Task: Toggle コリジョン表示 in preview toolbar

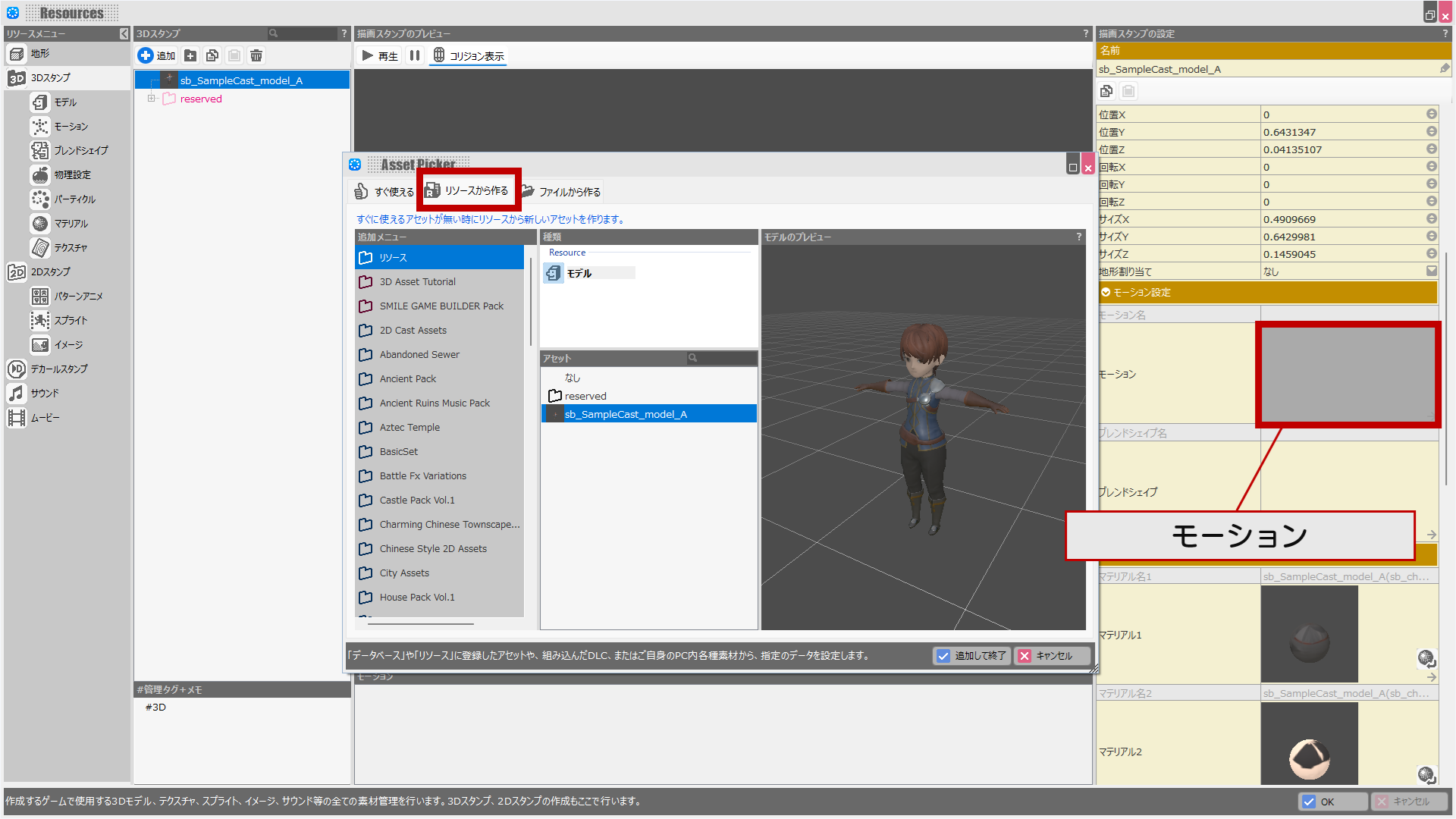Action: (468, 55)
